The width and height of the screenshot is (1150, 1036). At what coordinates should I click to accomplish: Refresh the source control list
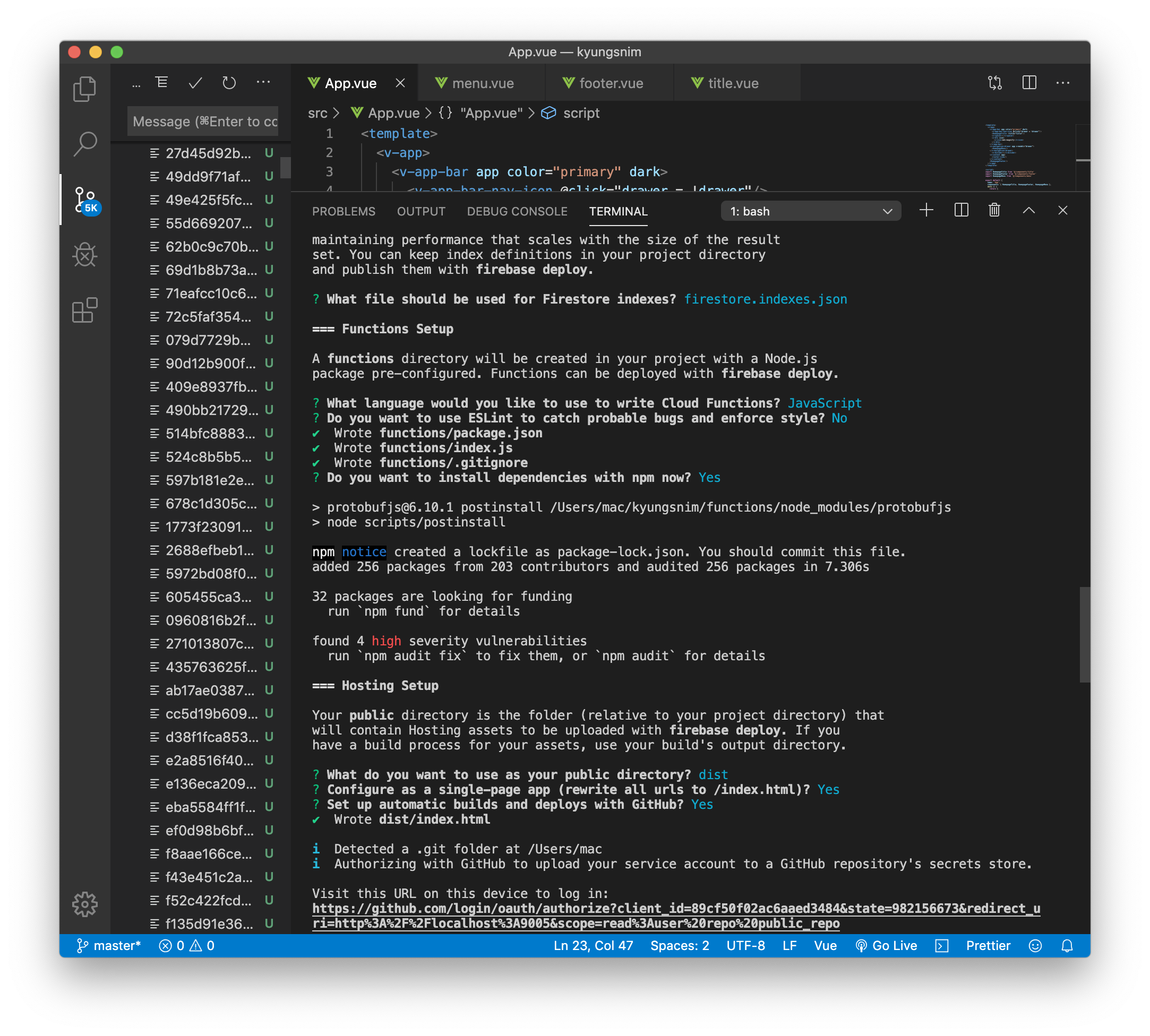[229, 83]
